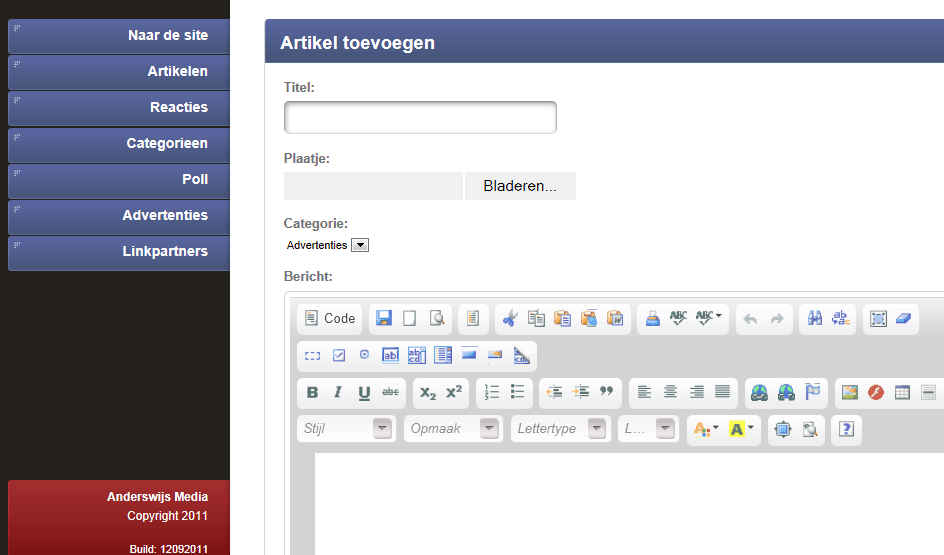Insert a Hidden Field form element
The image size is (944, 555).
pos(521,356)
